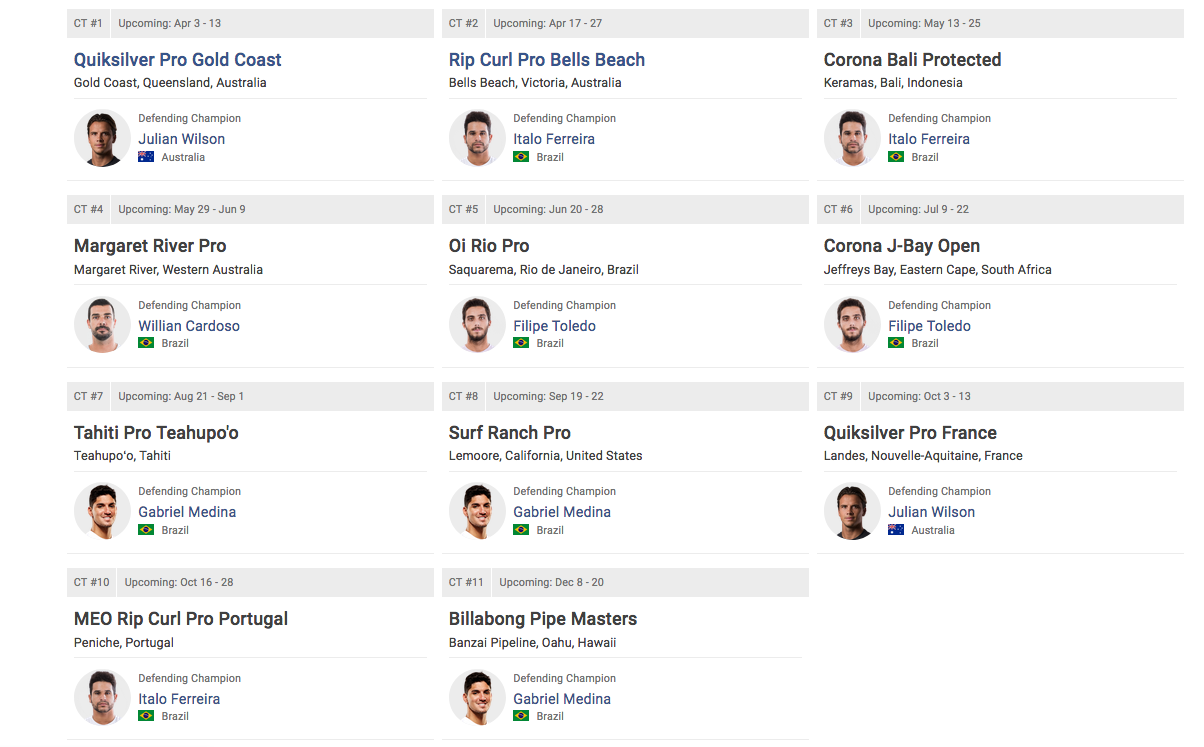
Task: Click Brazil flag under Willian Cardoso
Action: (x=146, y=343)
